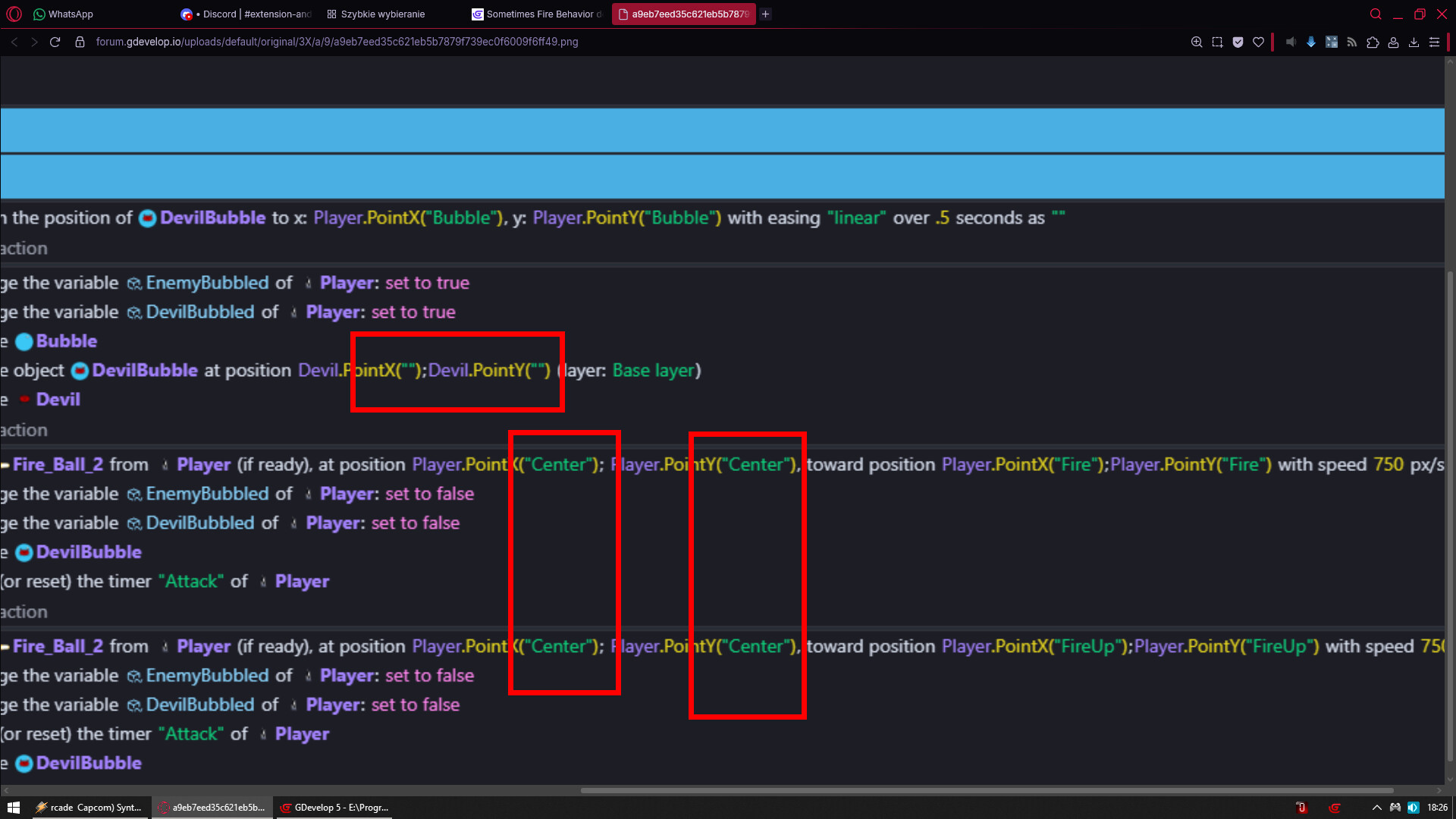
Task: Open the blue volume tray icon
Action: click(x=1414, y=808)
